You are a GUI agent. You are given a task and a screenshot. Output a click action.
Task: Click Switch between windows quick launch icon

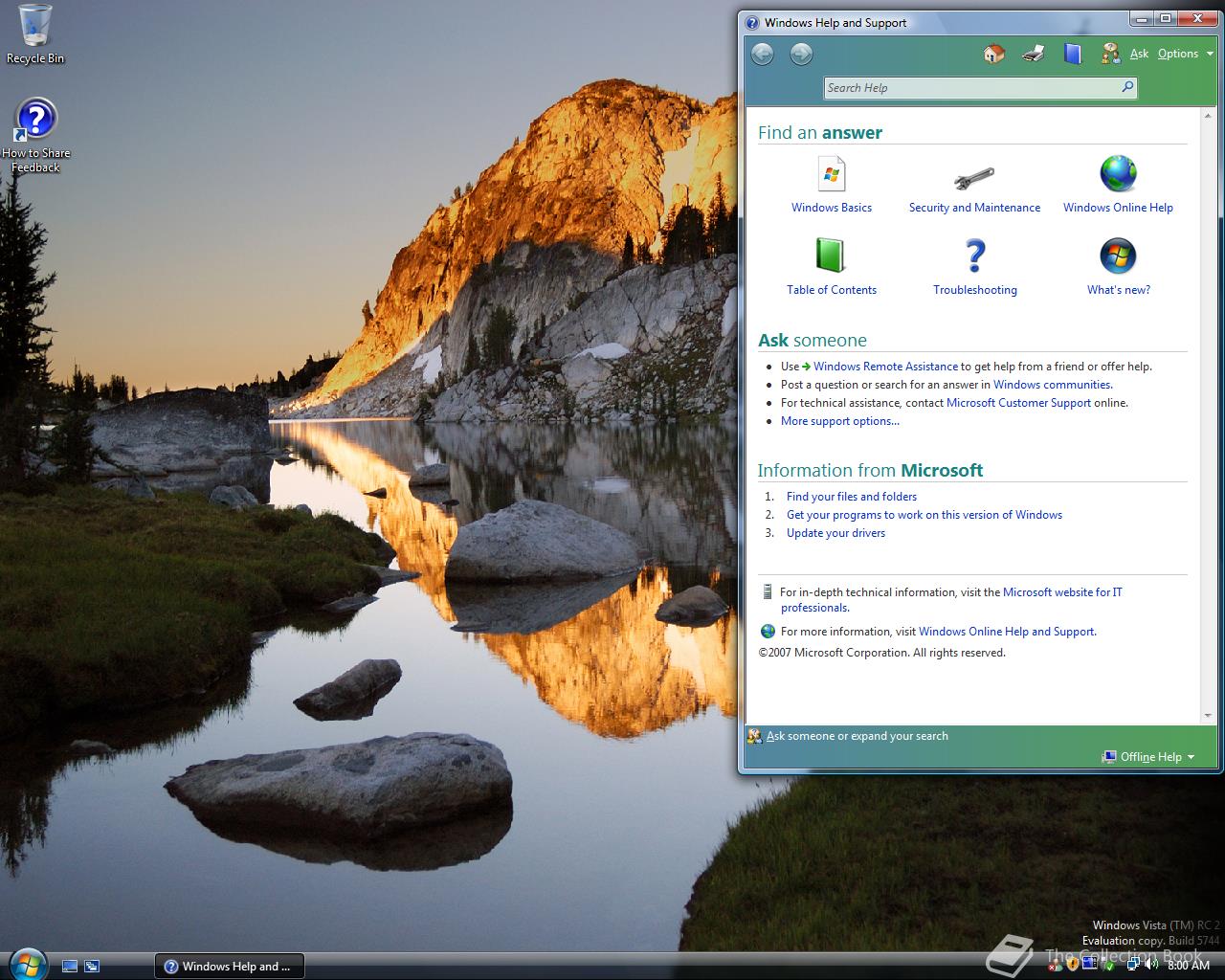point(92,967)
